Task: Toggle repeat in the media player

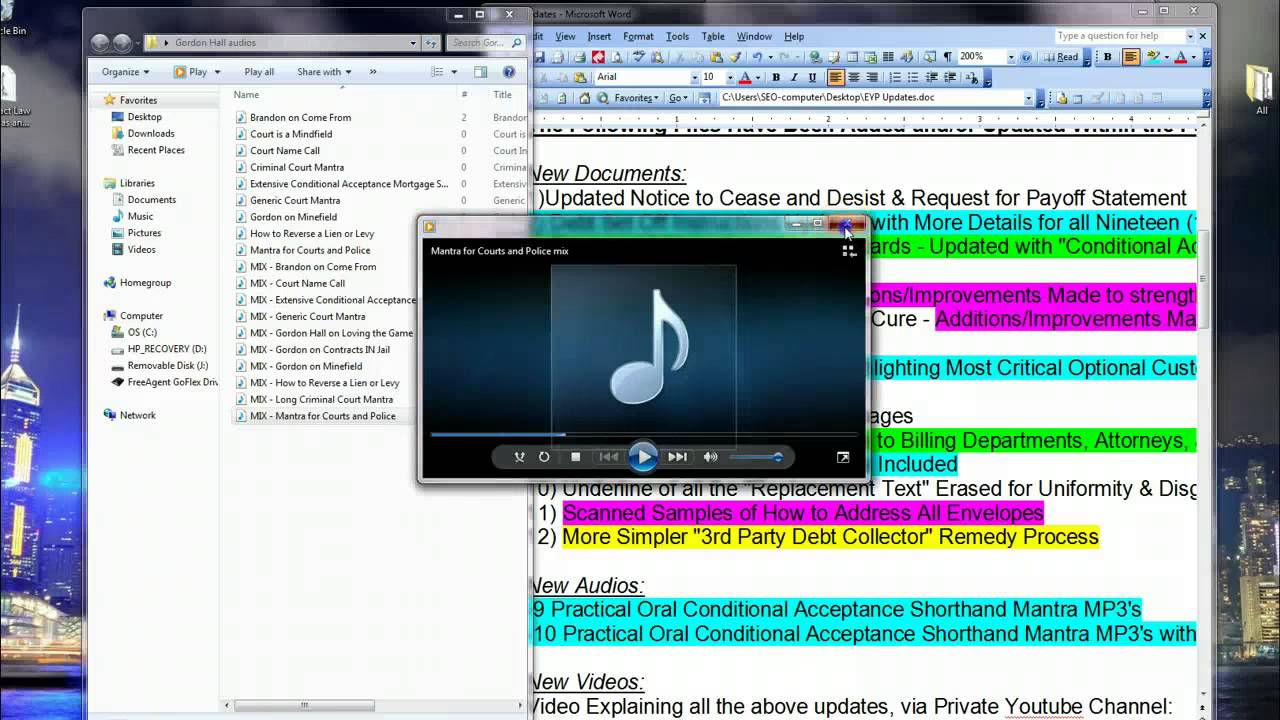Action: pos(544,457)
